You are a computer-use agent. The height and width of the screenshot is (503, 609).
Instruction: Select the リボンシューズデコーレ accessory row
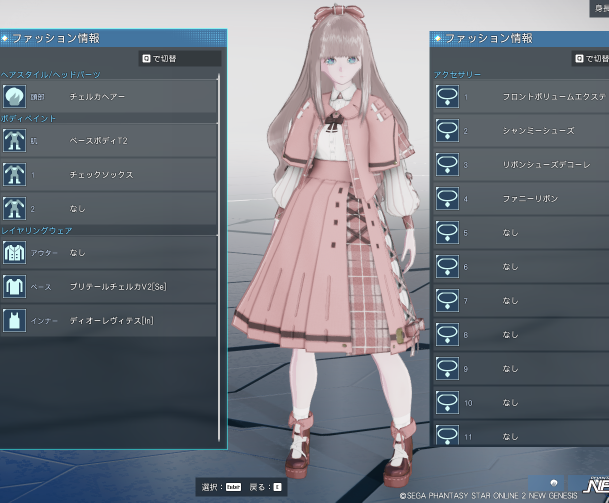521,164
